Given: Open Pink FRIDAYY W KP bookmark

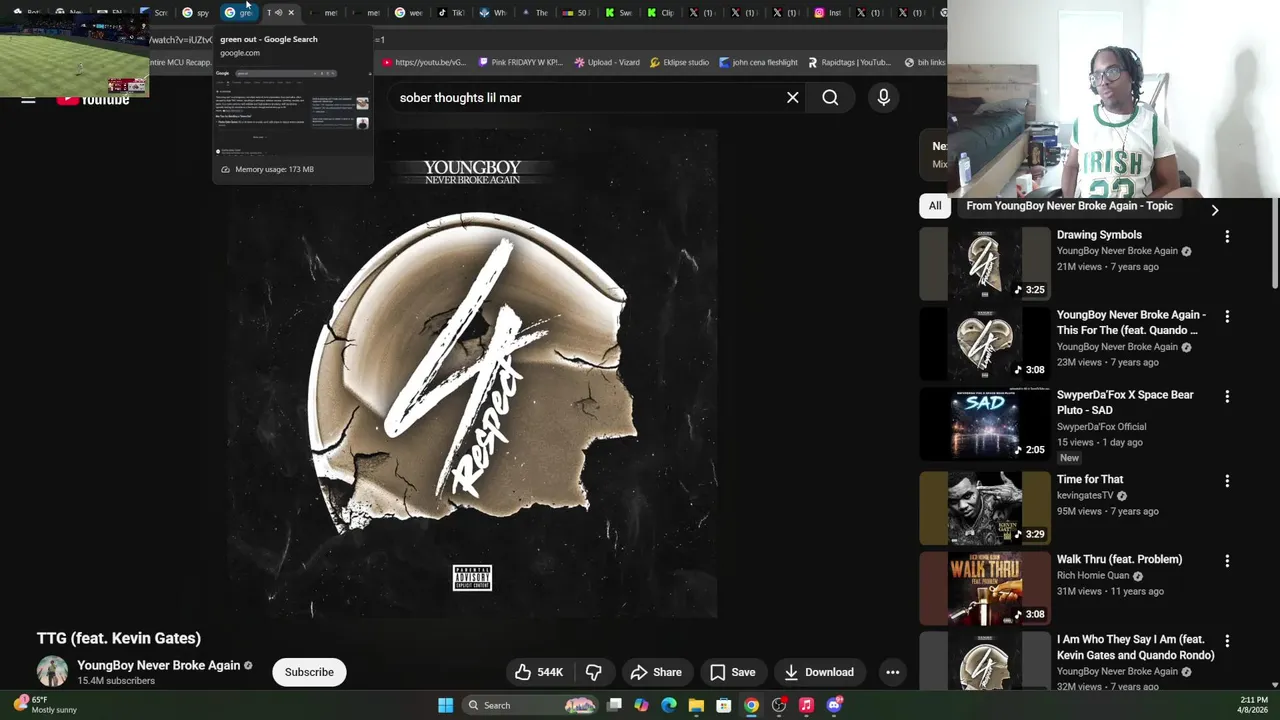Looking at the screenshot, I should 521,62.
